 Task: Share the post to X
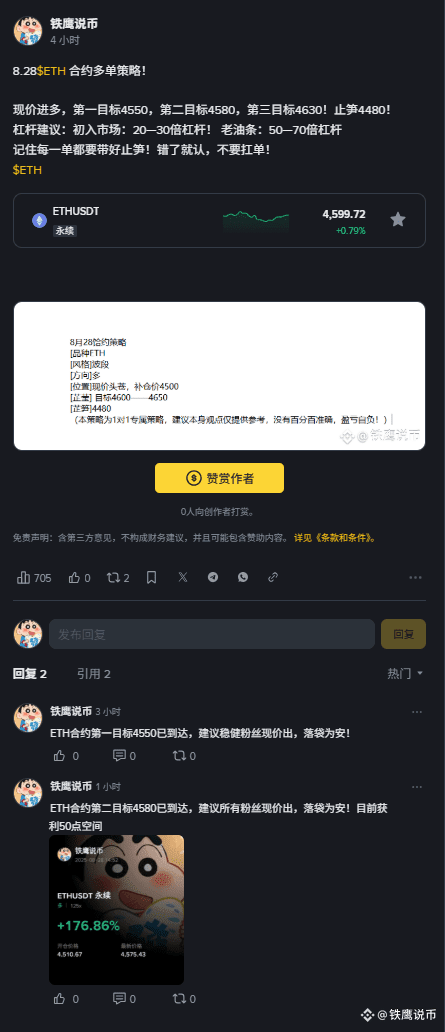182,577
